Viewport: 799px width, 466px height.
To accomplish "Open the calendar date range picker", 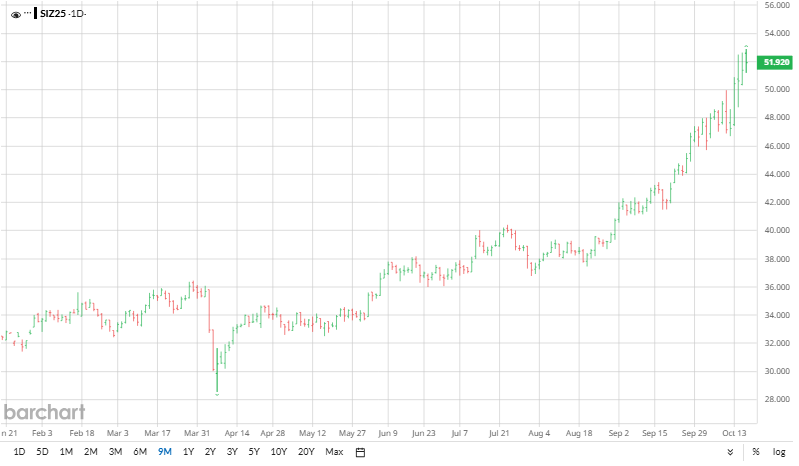I will (x=360, y=452).
